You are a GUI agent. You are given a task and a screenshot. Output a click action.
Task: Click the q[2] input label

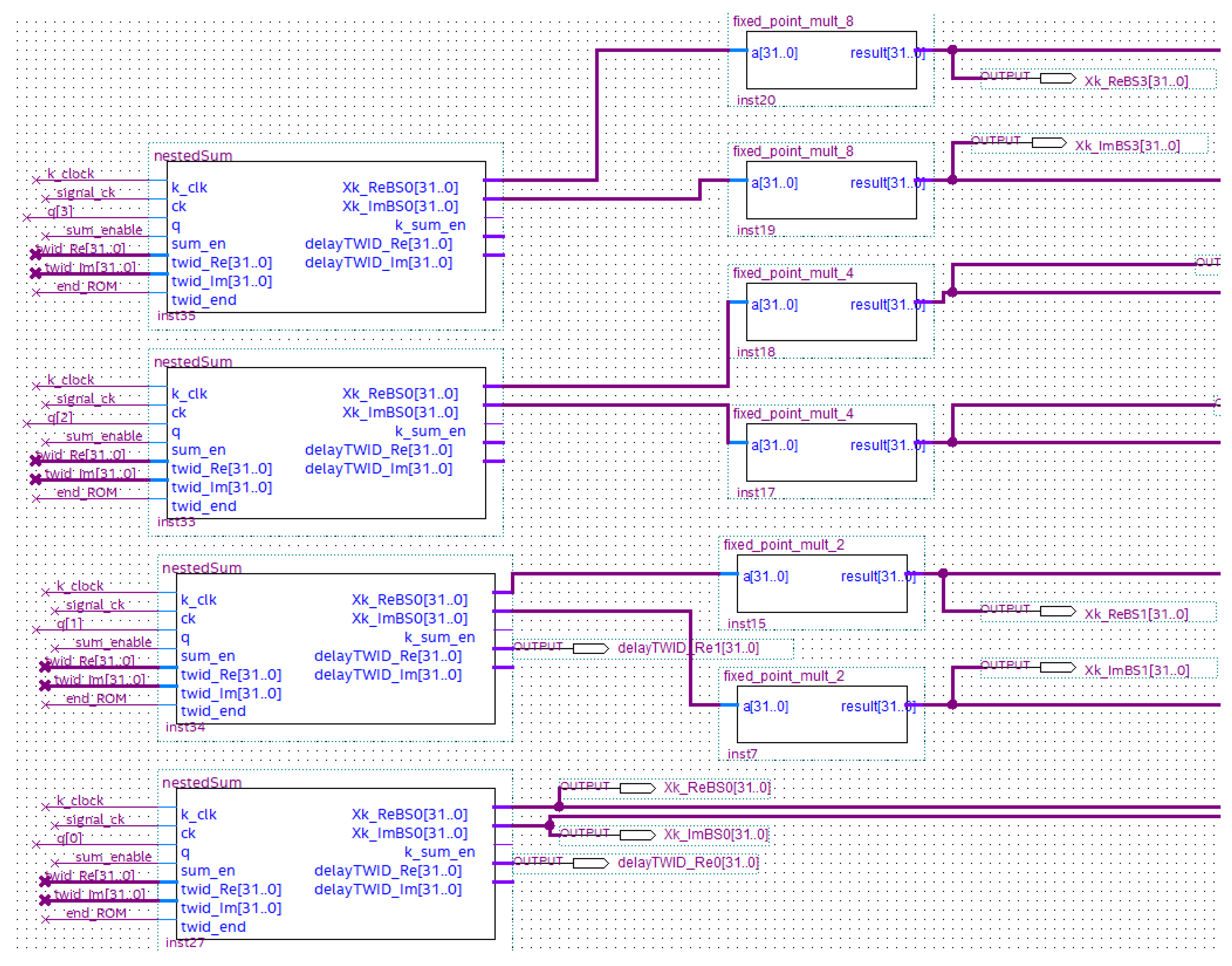pyautogui.click(x=60, y=417)
